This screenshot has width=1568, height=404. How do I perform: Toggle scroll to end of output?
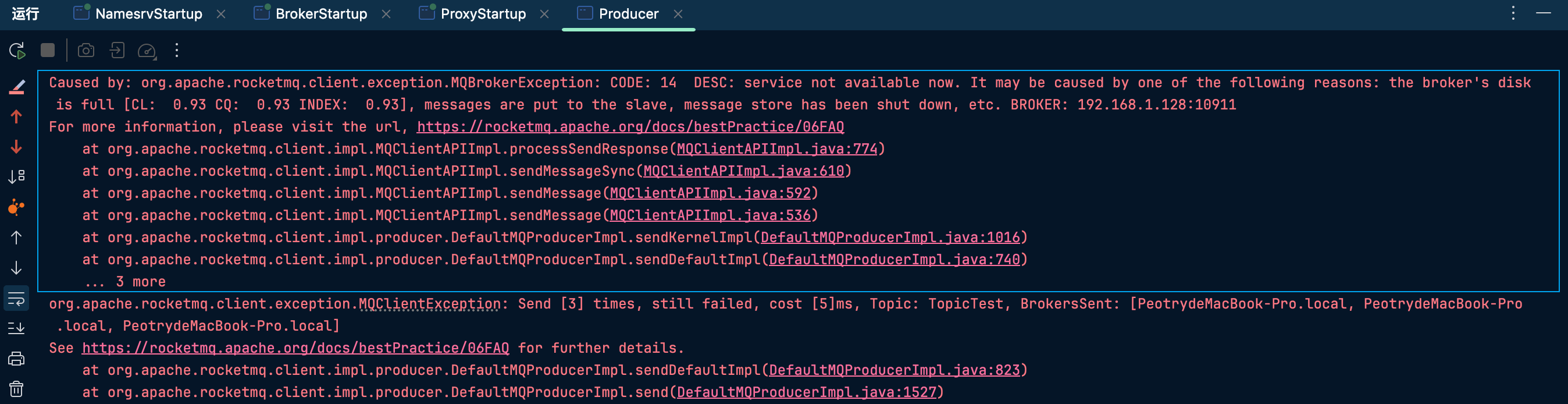click(16, 328)
